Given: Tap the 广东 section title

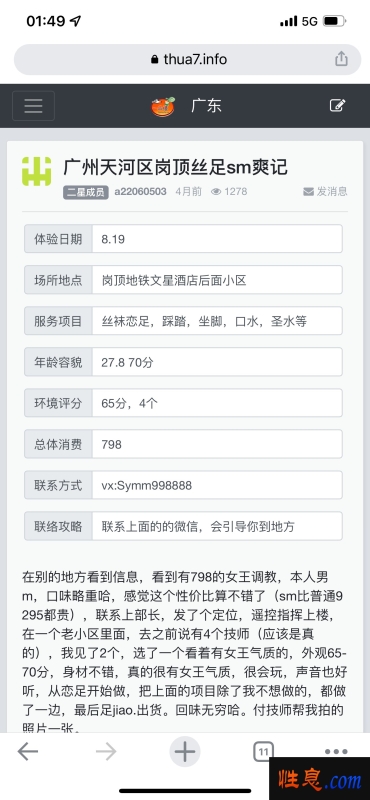Looking at the screenshot, I should (x=206, y=106).
